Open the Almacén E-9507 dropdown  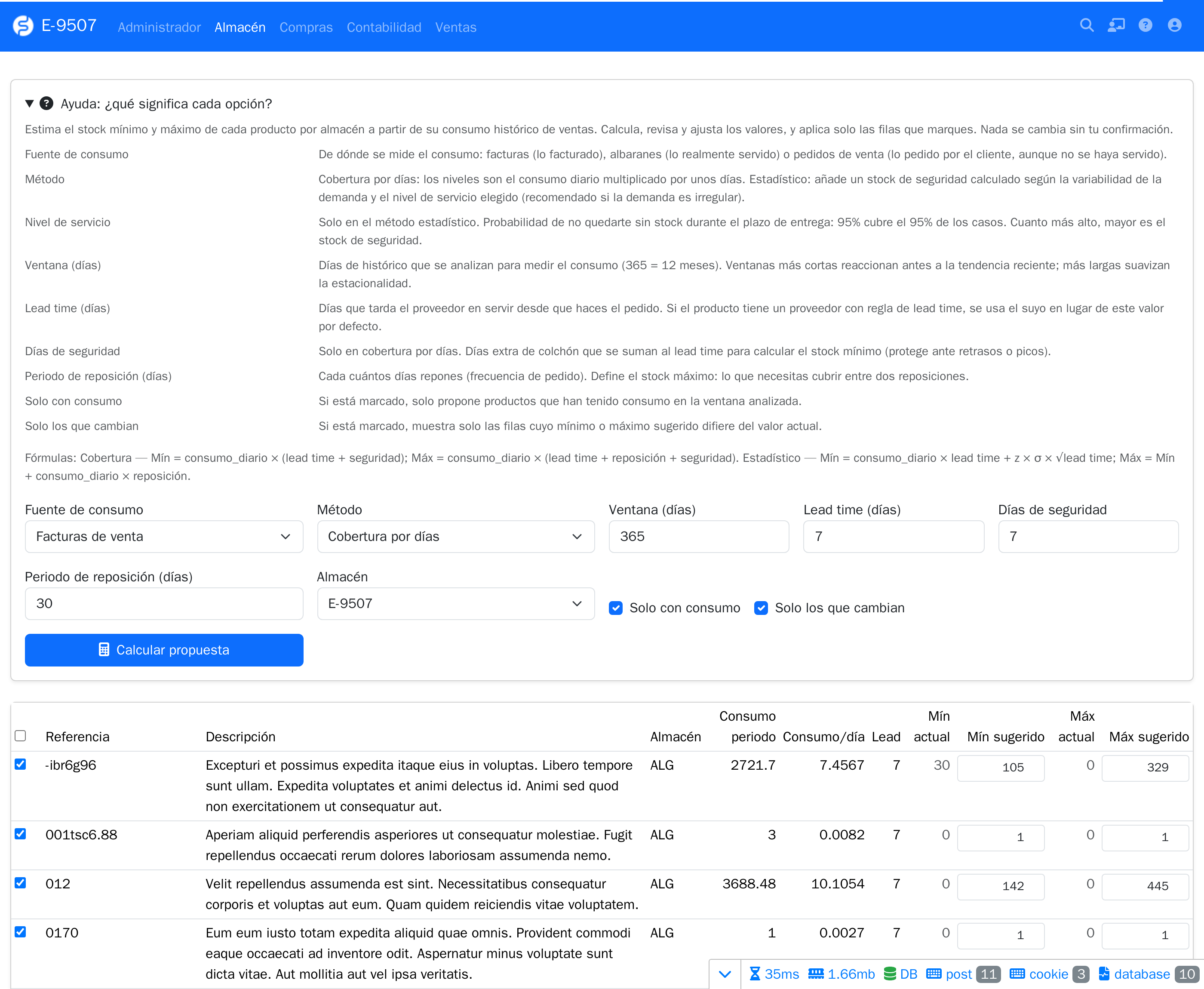pyautogui.click(x=456, y=604)
